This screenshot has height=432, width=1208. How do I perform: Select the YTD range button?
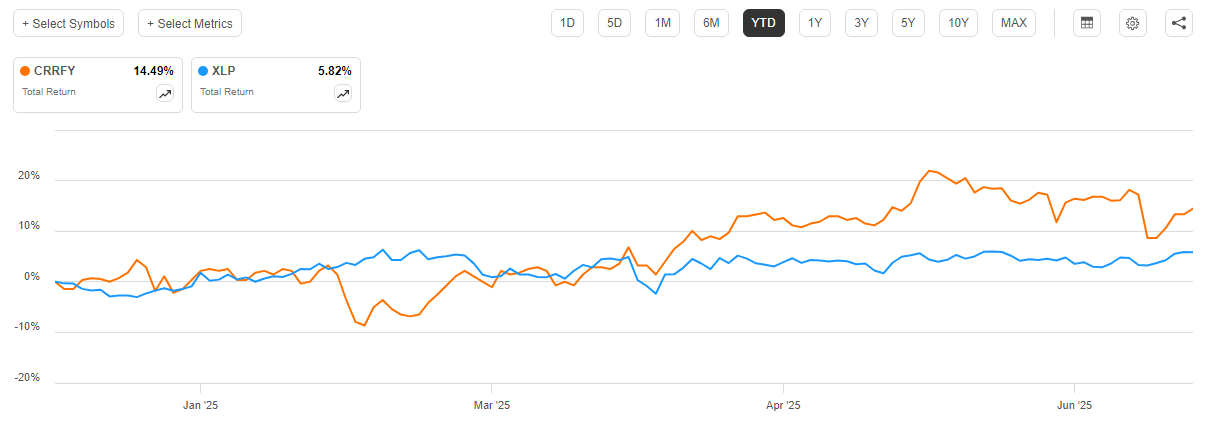coord(763,23)
